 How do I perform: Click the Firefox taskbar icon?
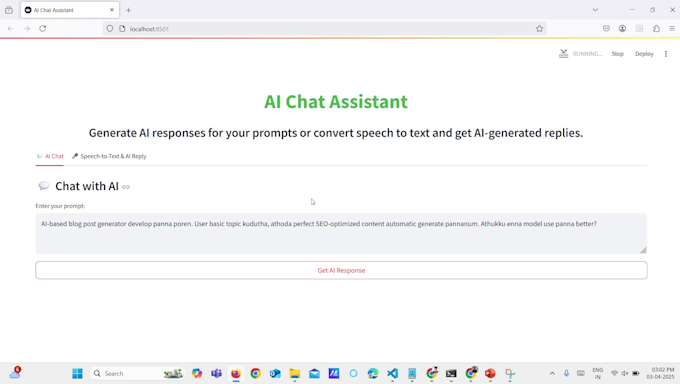tap(236, 373)
